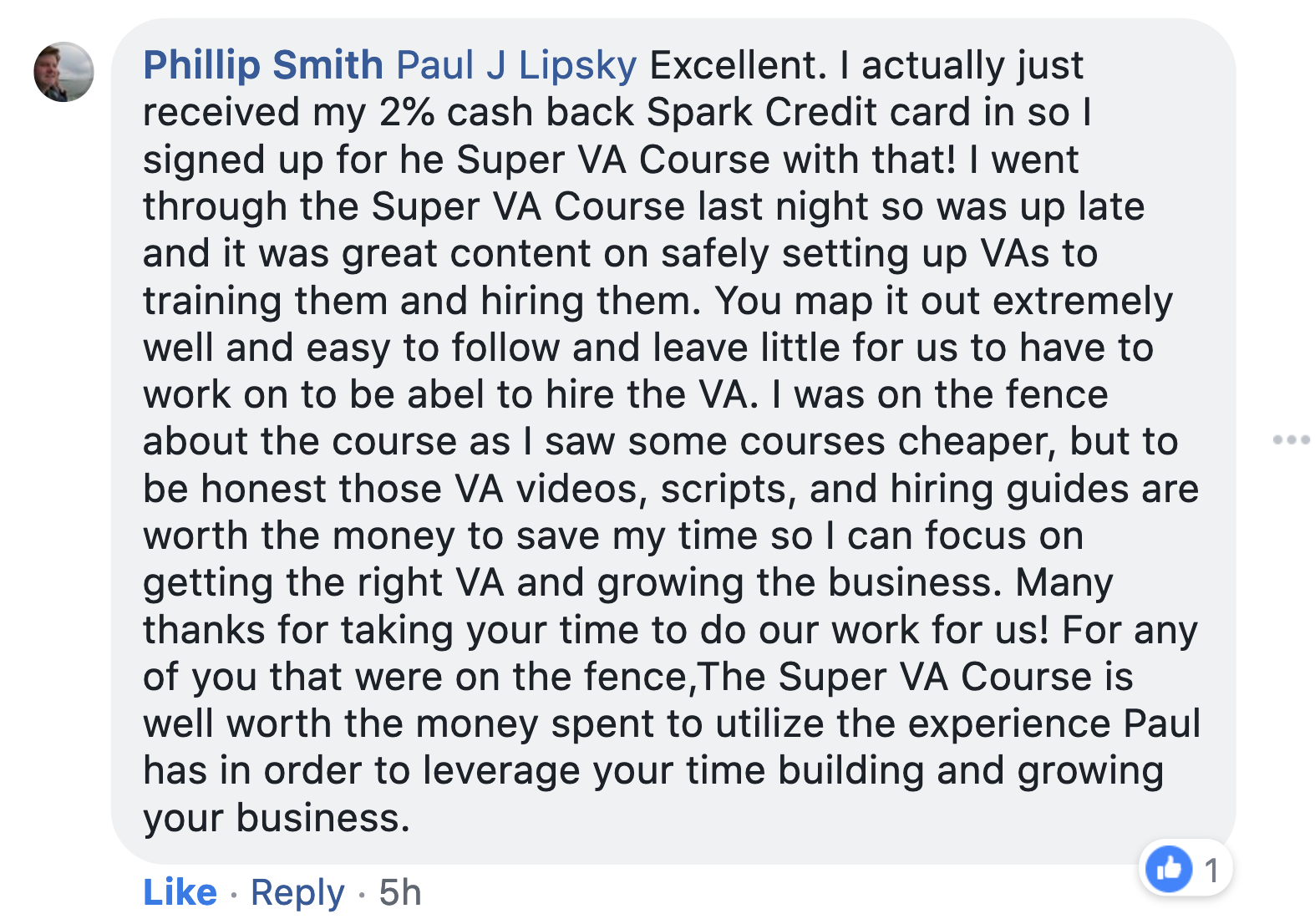The width and height of the screenshot is (1315, 924).
Task: Open the tagged Paul J Lipsky profile
Action: click(x=516, y=65)
